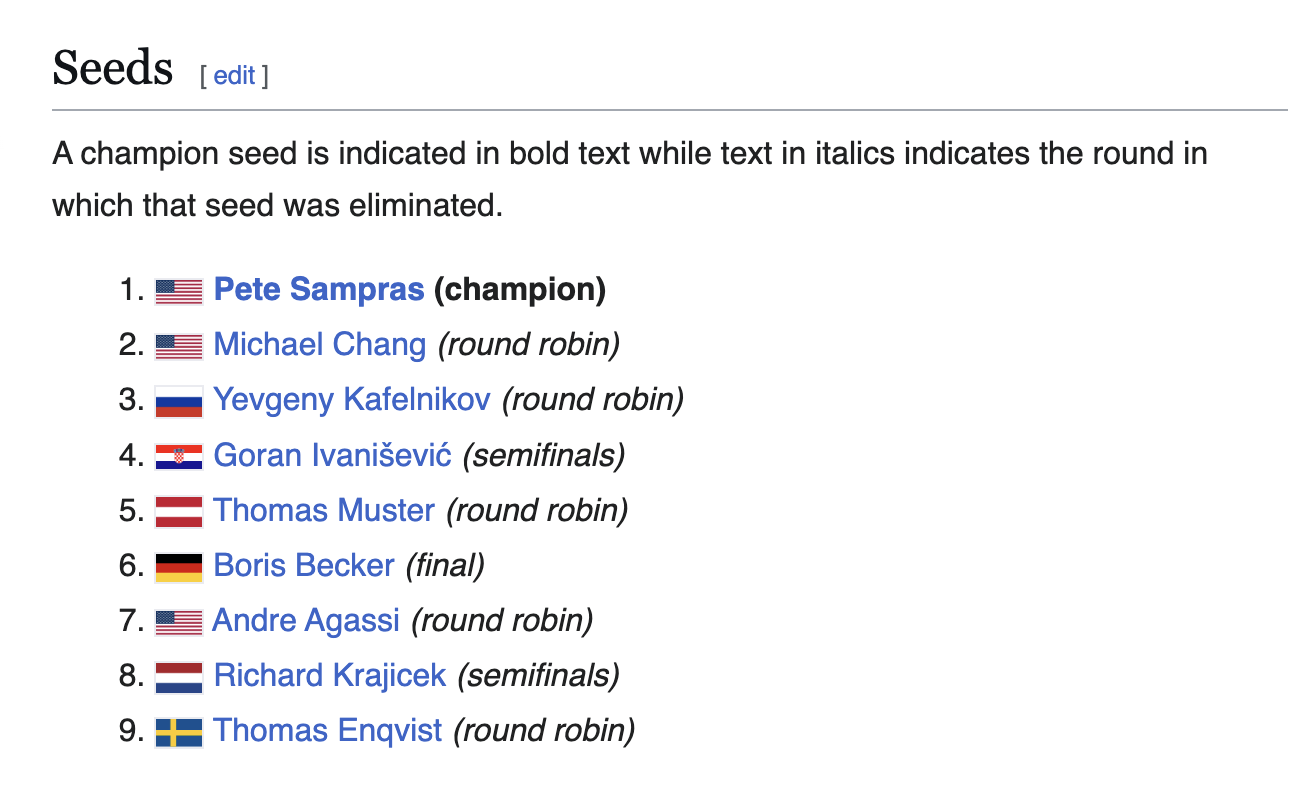Open the Boris Becker link
This screenshot has width=1306, height=804.
click(304, 565)
